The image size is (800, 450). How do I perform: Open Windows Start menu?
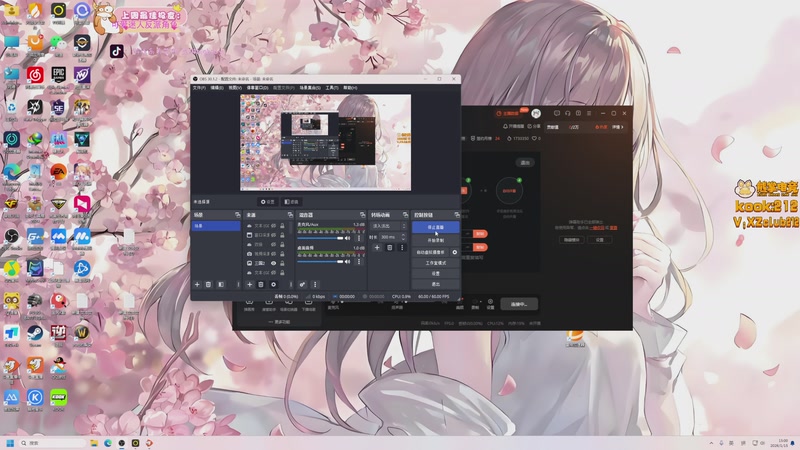pos(10,443)
